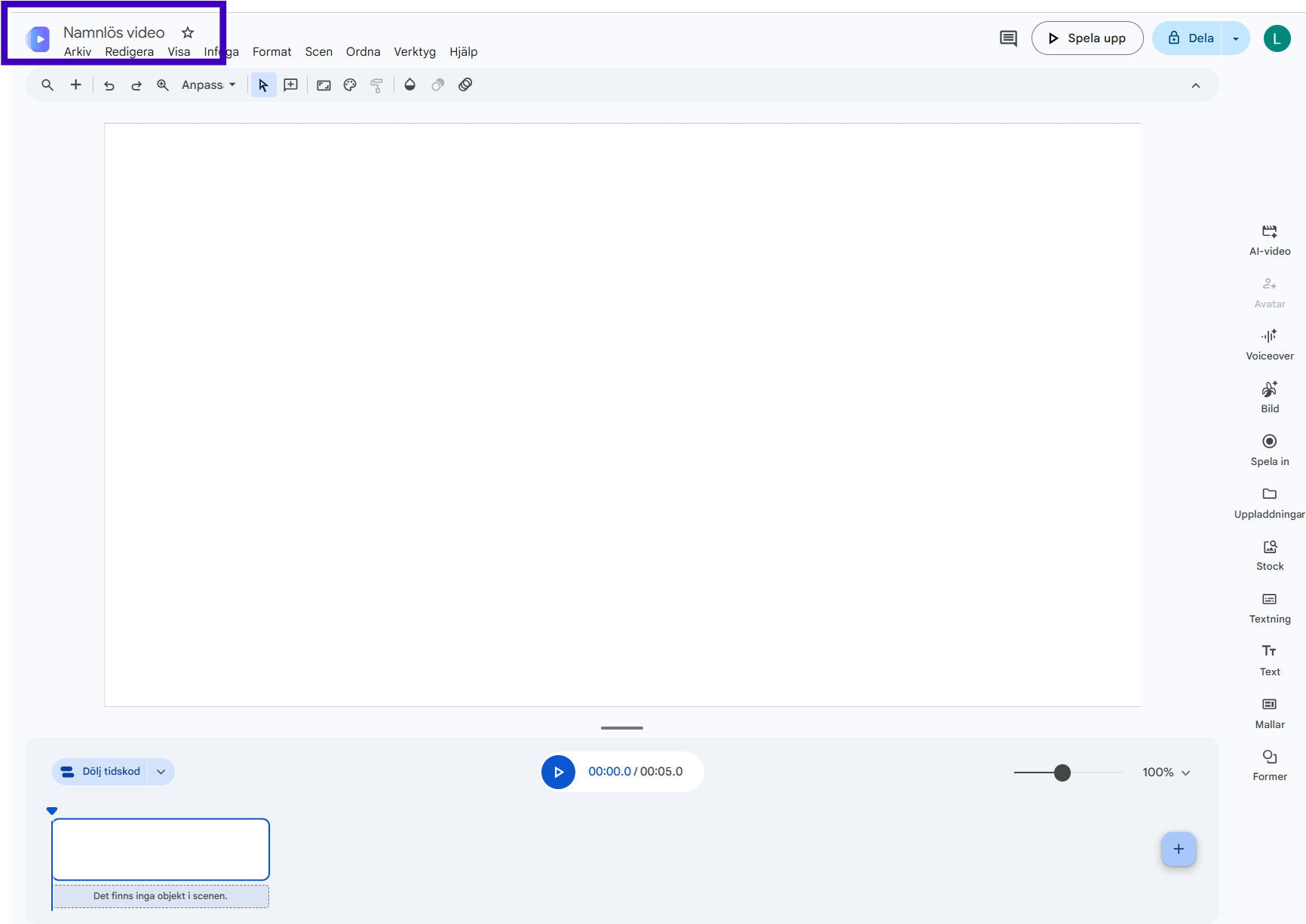This screenshot has width=1306, height=924.
Task: Click the search magnifier icon in toolbar
Action: [x=48, y=85]
